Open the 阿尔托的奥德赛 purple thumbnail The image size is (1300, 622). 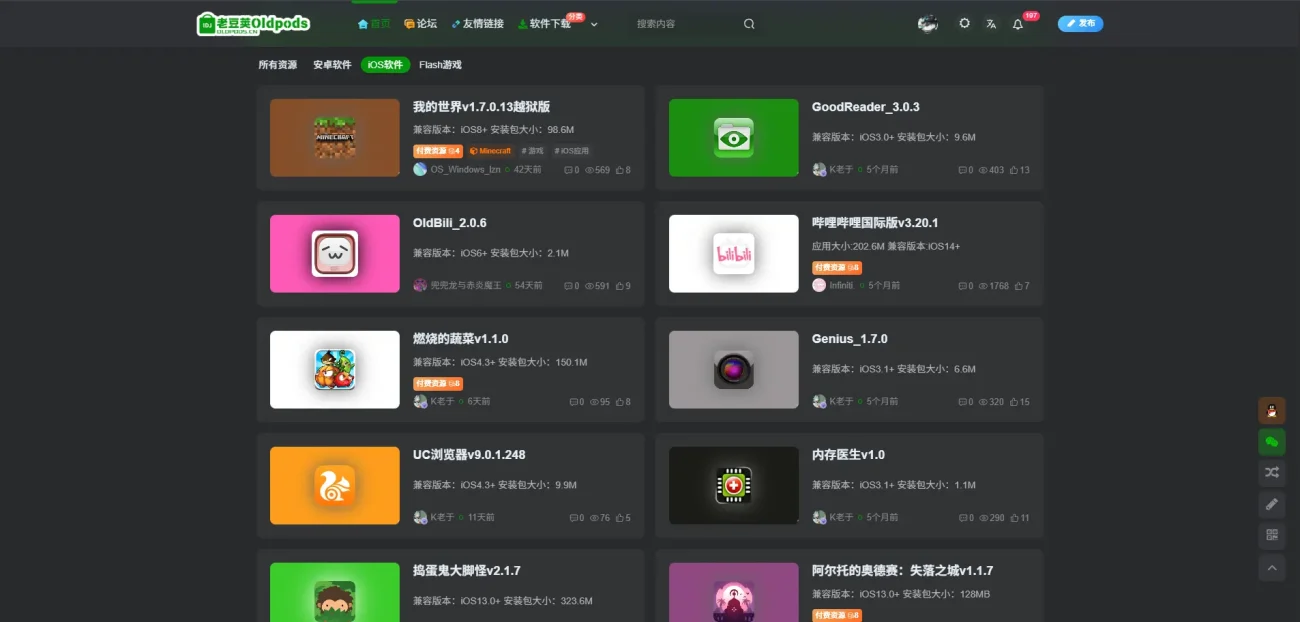pos(734,592)
